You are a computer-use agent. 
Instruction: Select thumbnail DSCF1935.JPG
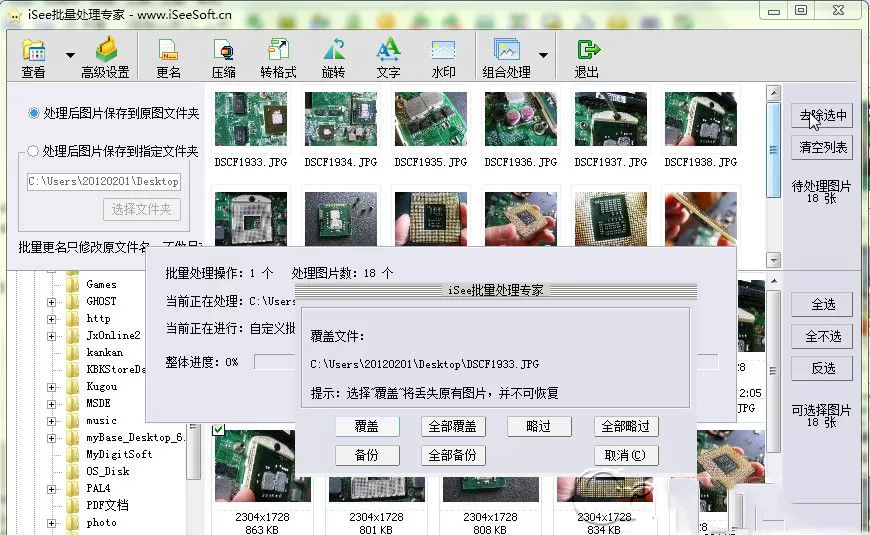(431, 119)
